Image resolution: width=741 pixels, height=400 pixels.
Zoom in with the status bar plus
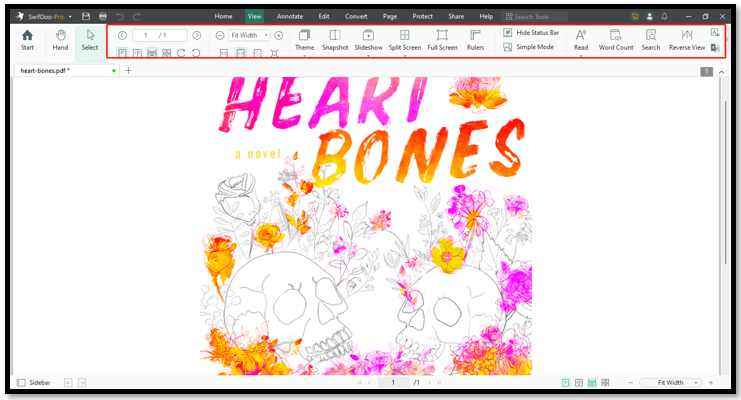click(711, 383)
